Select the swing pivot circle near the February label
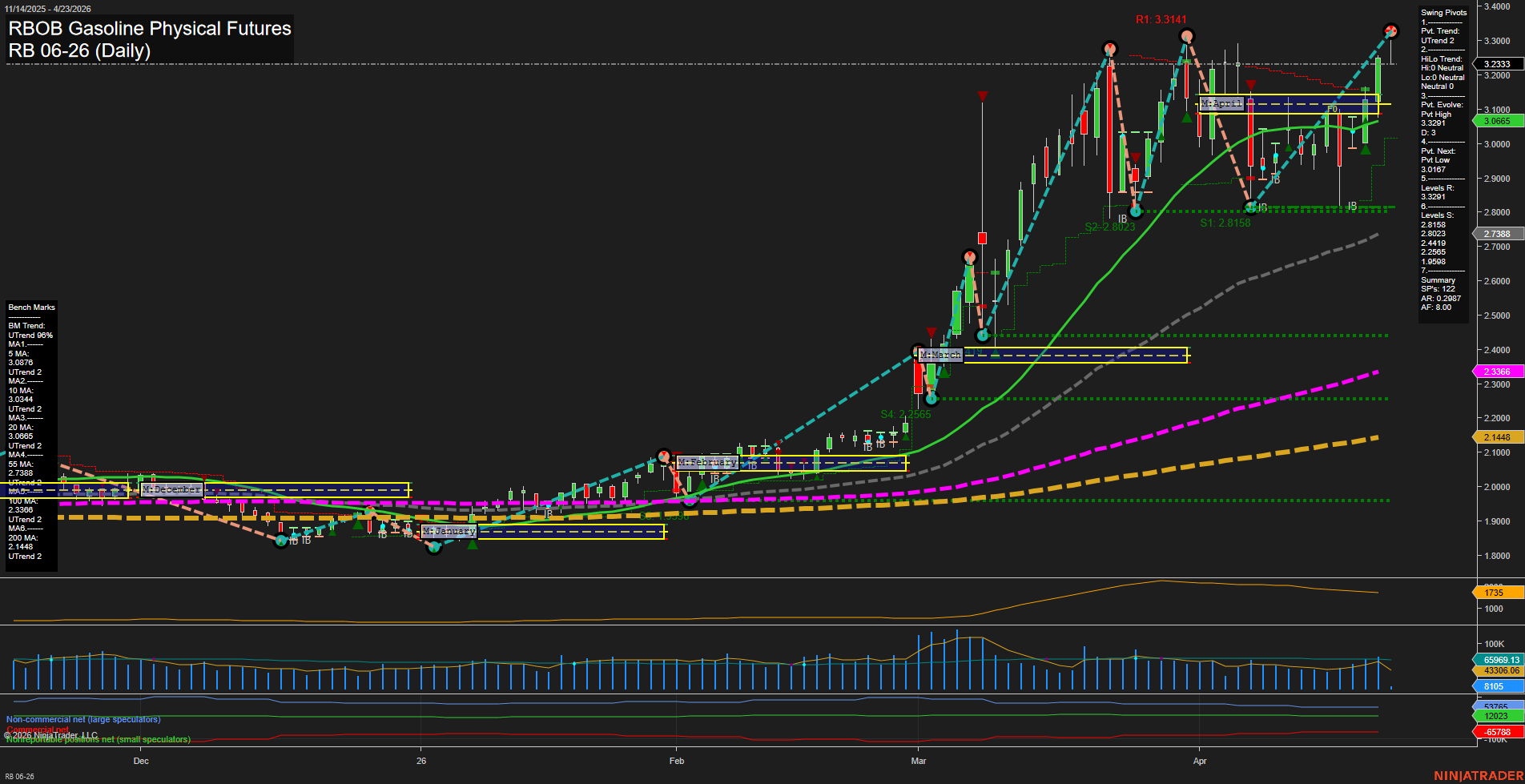Image resolution: width=1525 pixels, height=784 pixels. (665, 455)
